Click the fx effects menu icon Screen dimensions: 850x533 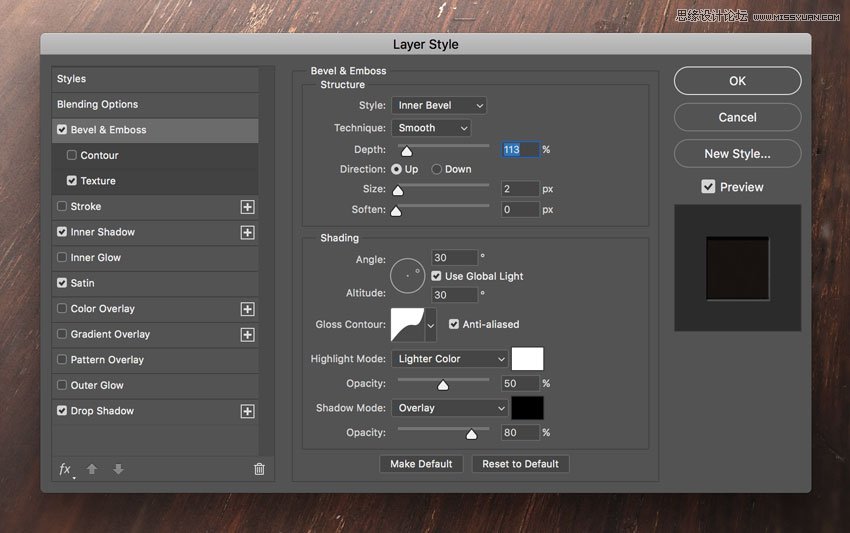(x=66, y=469)
